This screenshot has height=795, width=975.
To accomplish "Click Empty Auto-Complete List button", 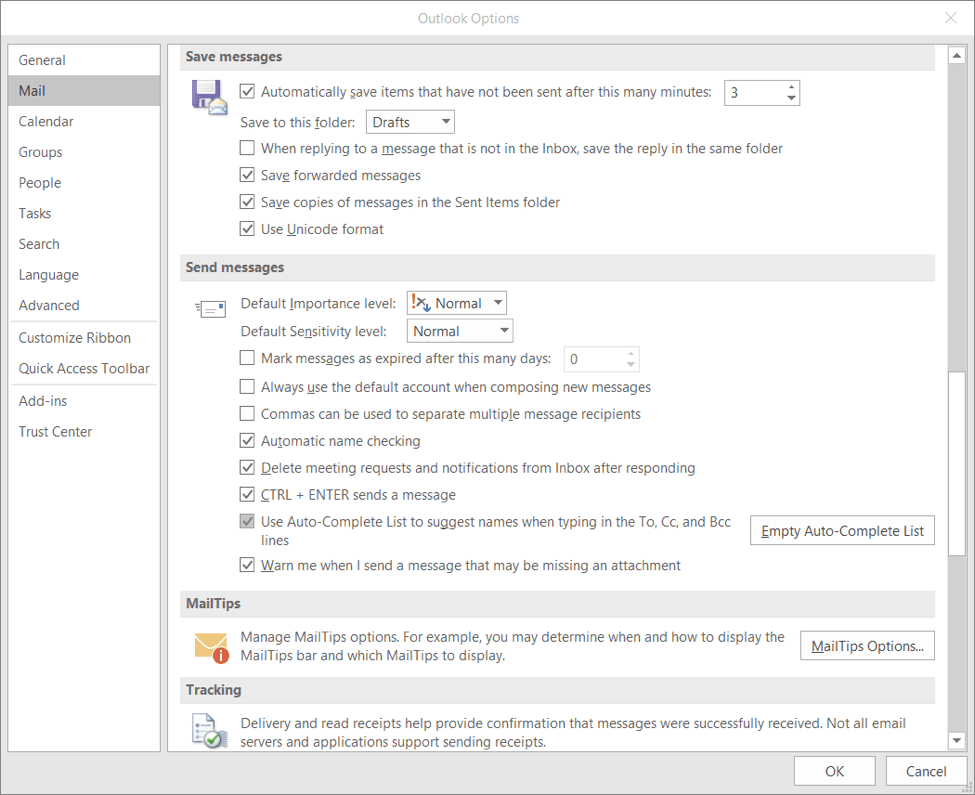I will [x=842, y=530].
